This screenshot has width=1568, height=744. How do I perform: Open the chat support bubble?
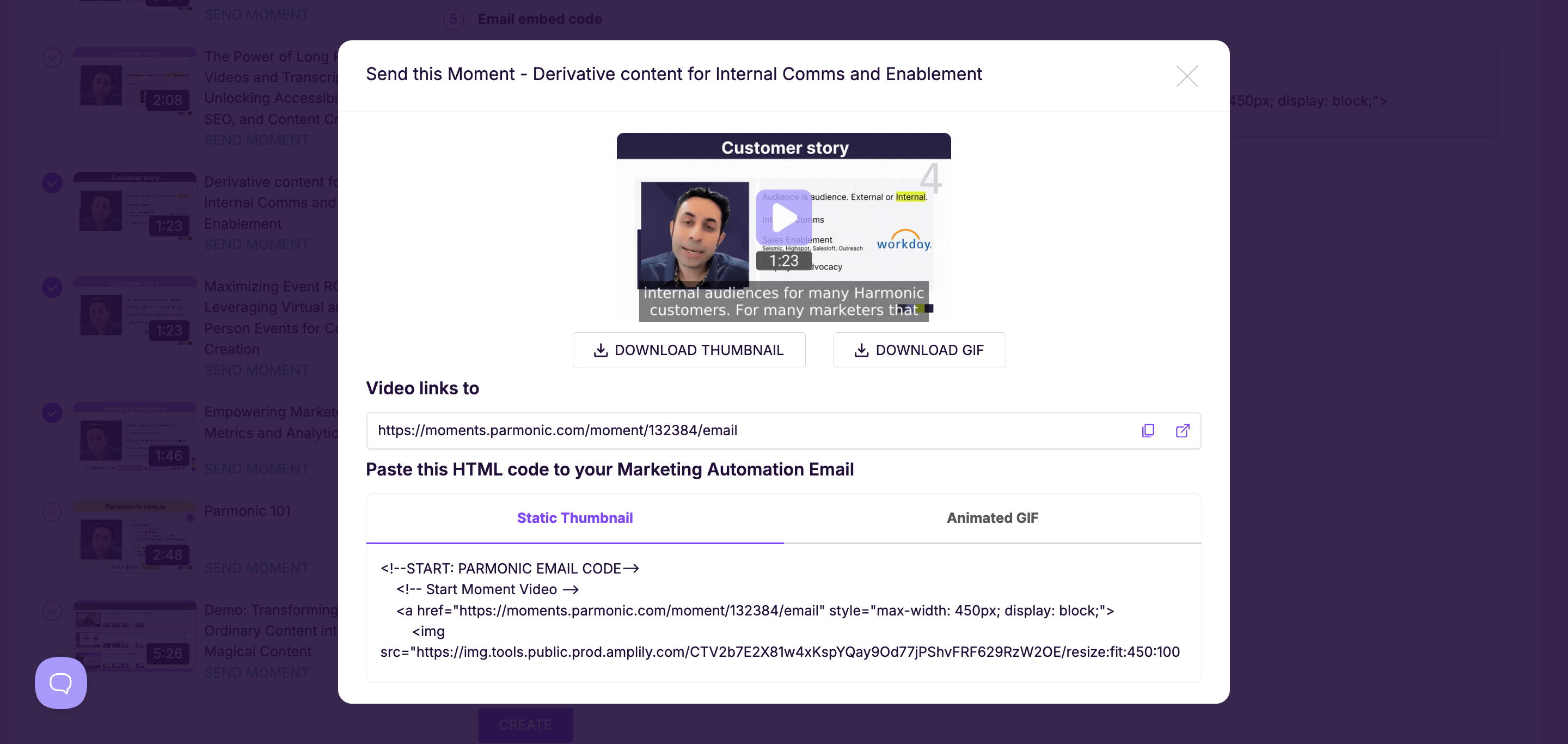(61, 682)
